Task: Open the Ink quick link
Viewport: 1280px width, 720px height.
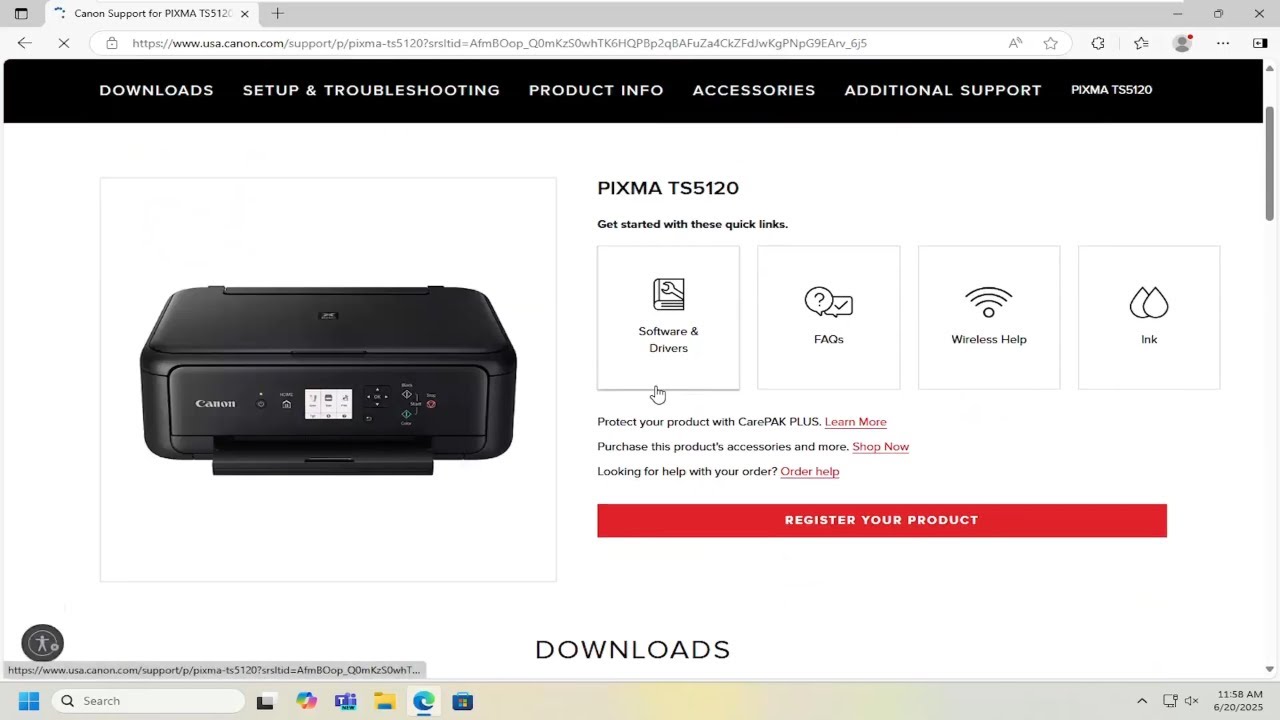Action: 1149,317
